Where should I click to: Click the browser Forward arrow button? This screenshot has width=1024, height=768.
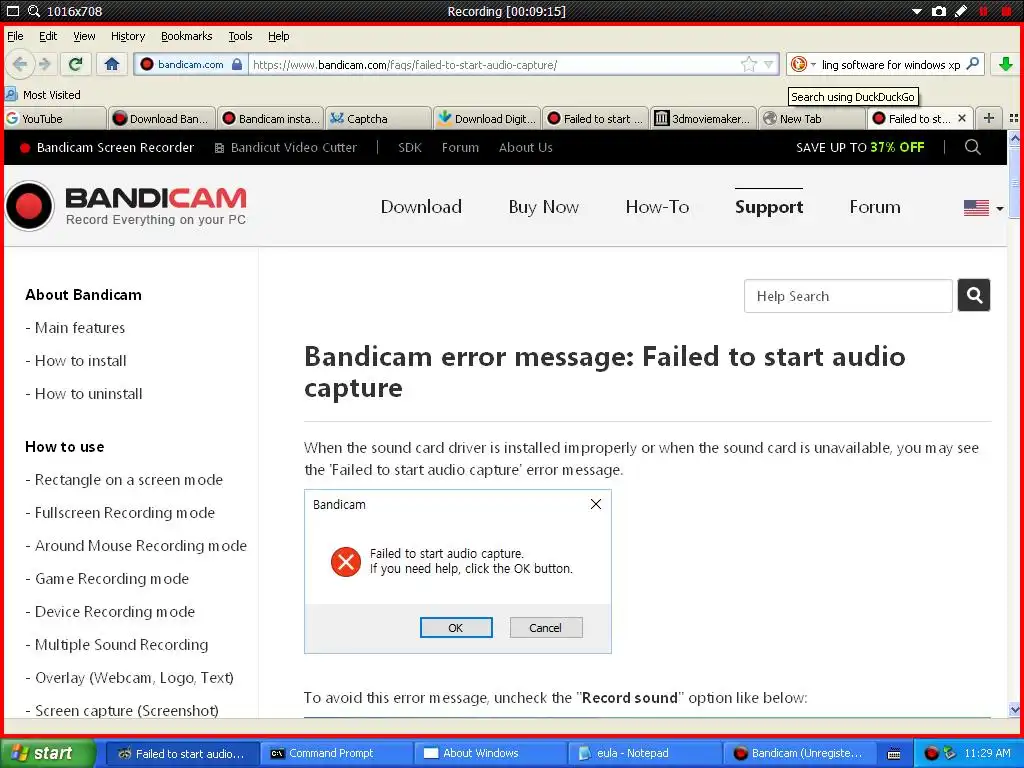tap(44, 64)
